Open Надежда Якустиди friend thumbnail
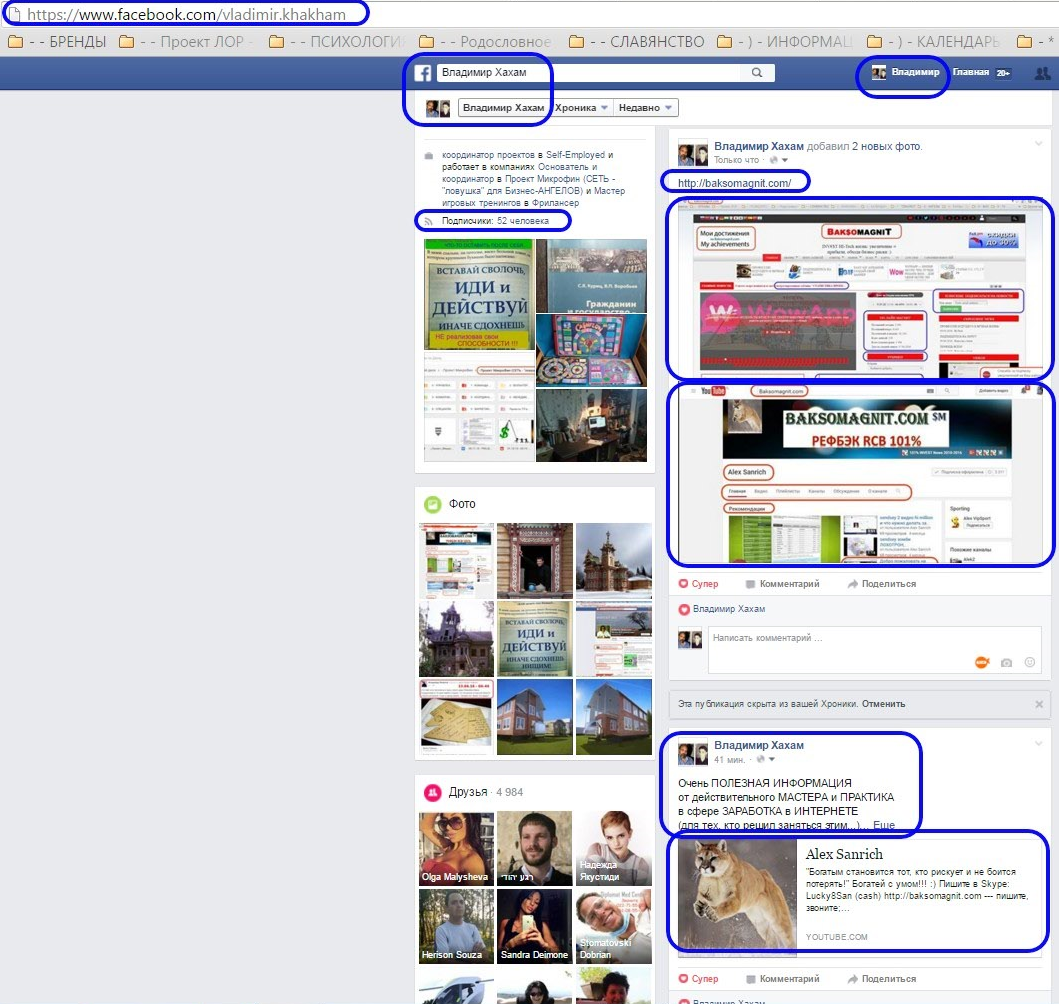The image size is (1059, 1004). 614,849
